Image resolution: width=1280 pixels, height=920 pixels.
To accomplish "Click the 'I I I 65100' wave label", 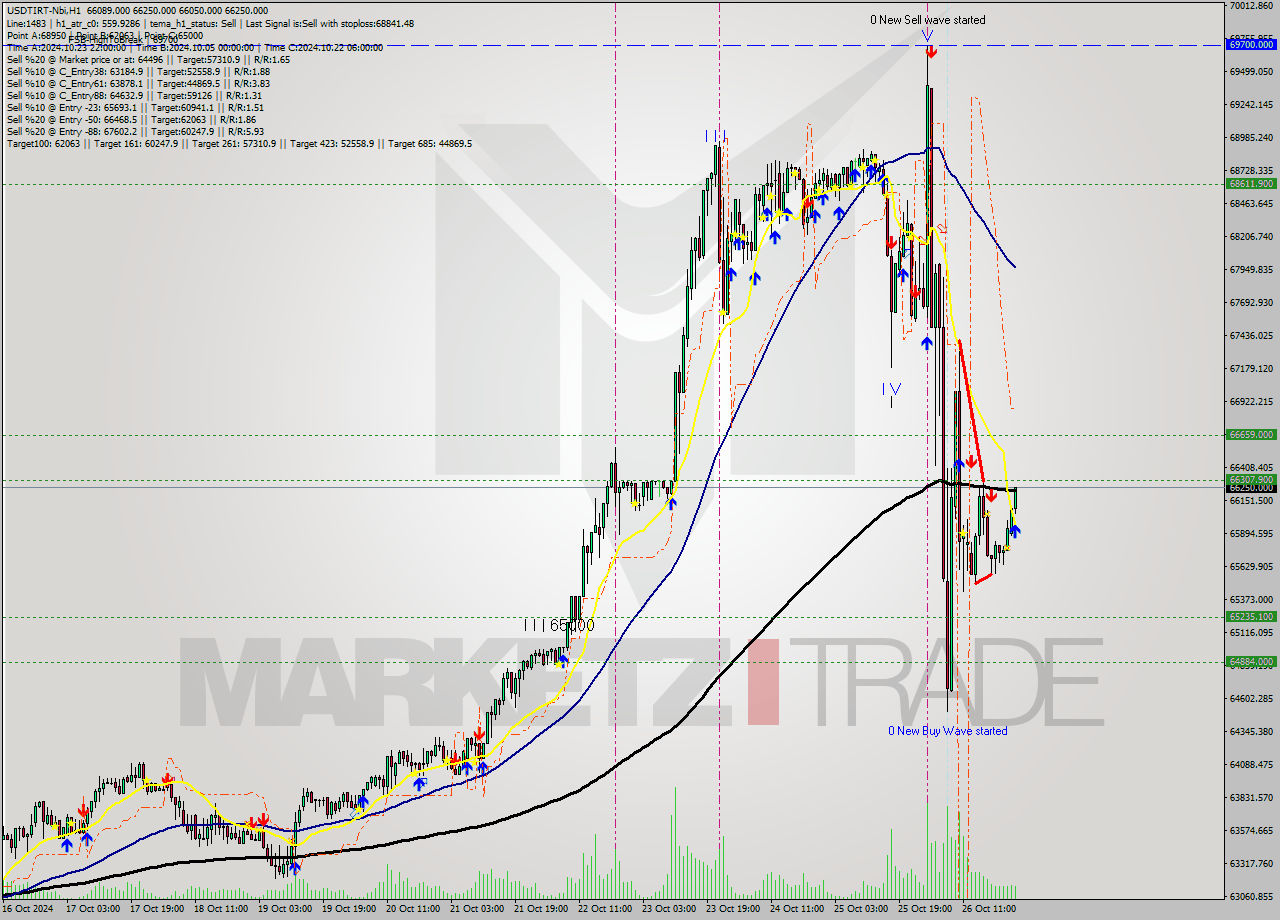I will [x=559, y=625].
